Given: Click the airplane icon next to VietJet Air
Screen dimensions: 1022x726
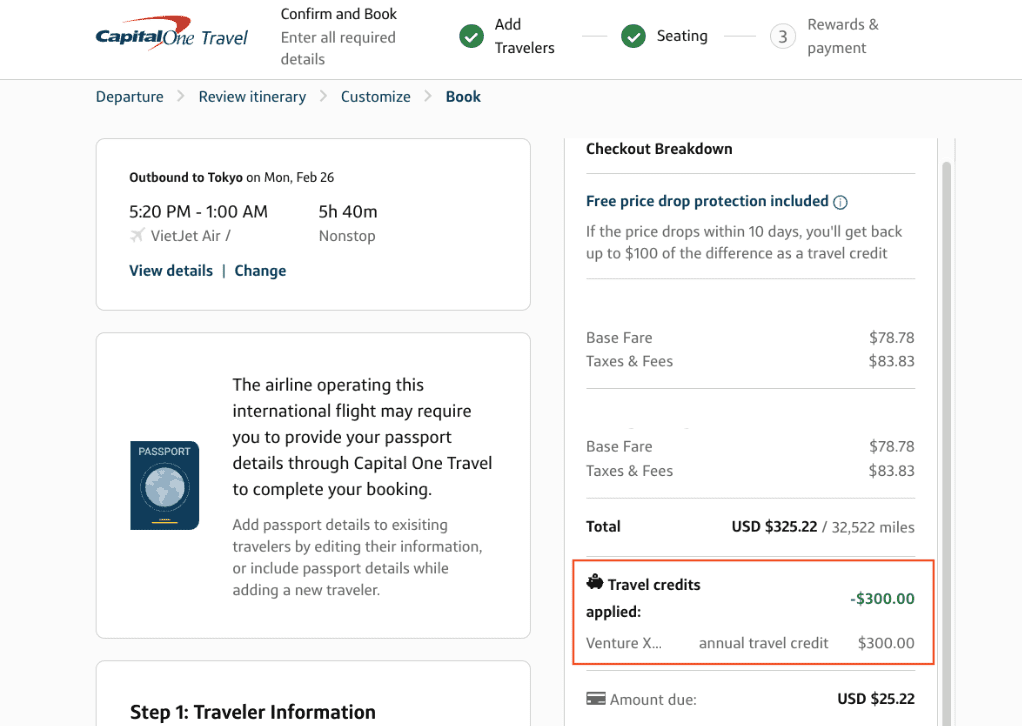Looking at the screenshot, I should tap(135, 236).
